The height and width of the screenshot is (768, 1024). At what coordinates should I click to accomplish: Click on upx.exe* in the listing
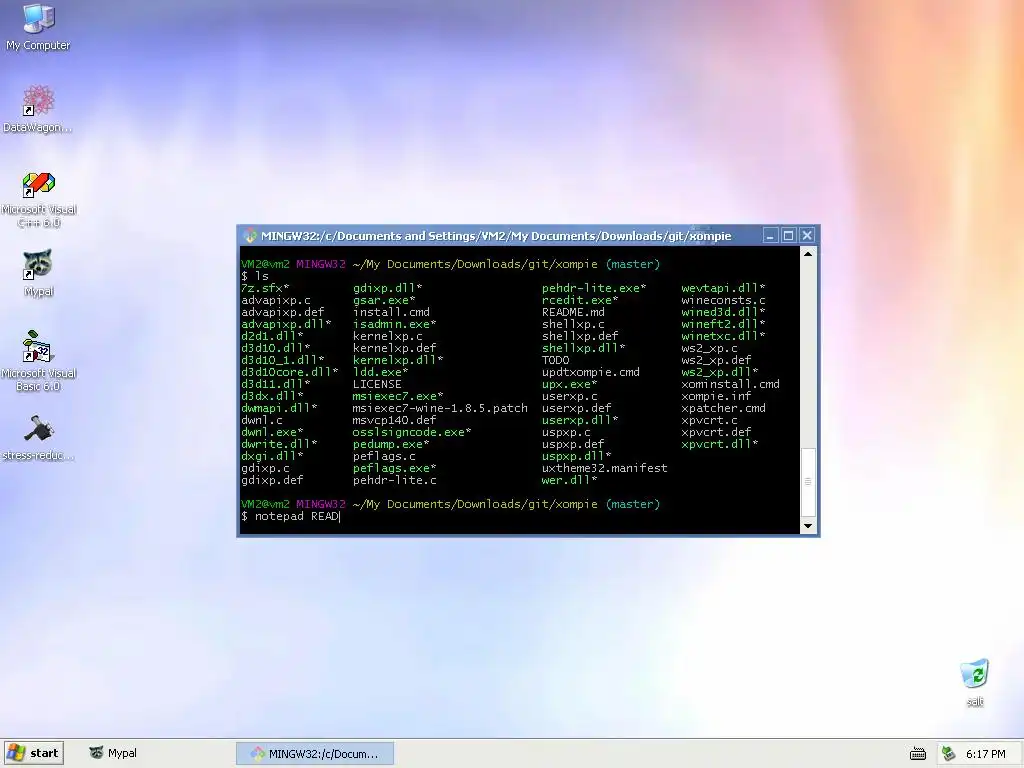pos(569,384)
